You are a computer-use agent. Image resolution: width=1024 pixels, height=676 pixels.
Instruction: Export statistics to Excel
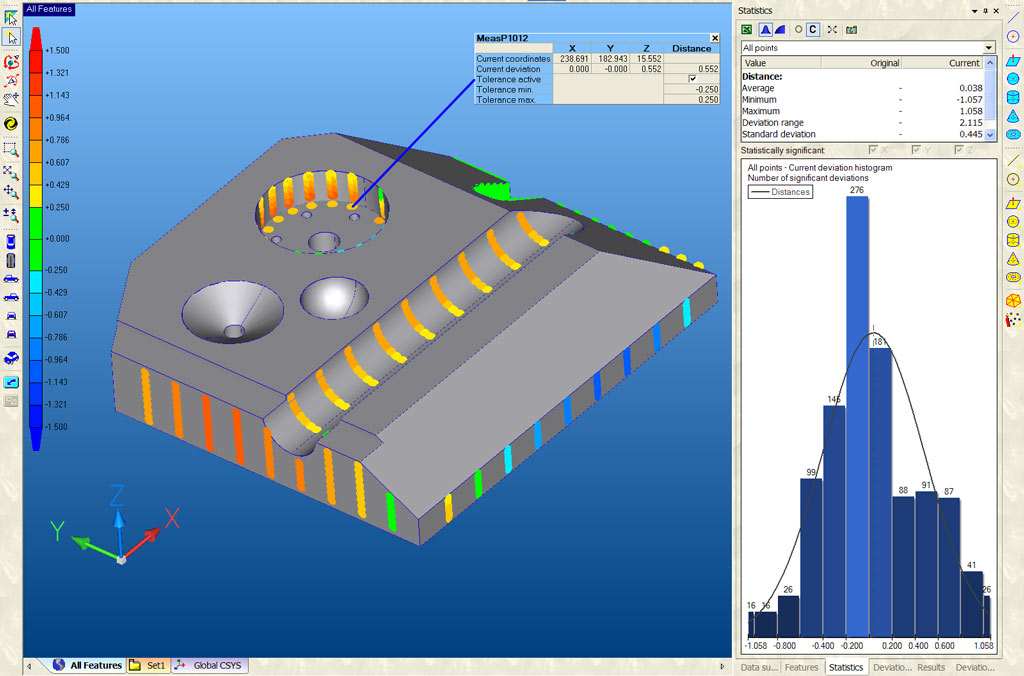click(x=745, y=30)
